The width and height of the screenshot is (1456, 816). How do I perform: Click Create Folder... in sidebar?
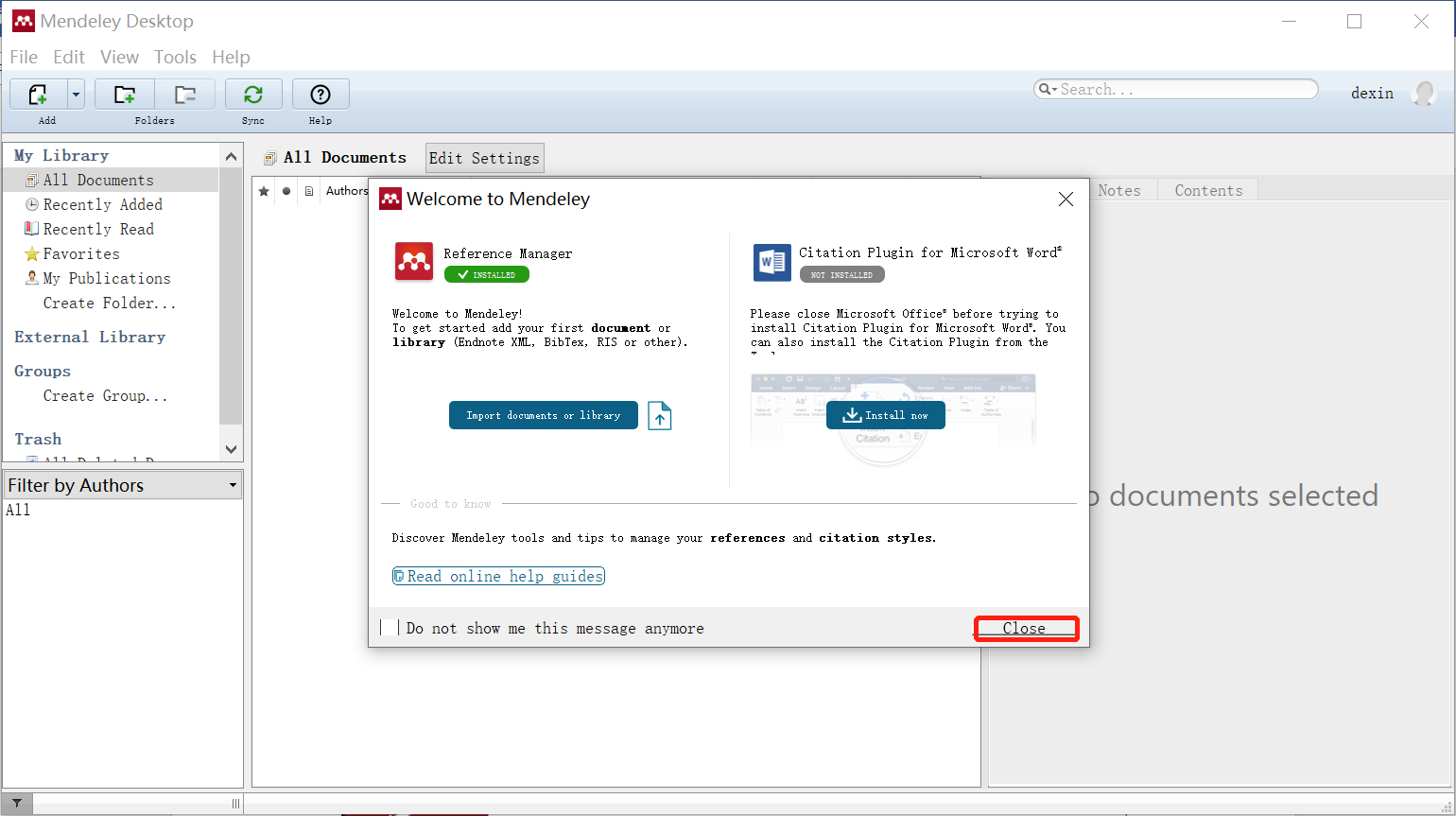point(110,303)
